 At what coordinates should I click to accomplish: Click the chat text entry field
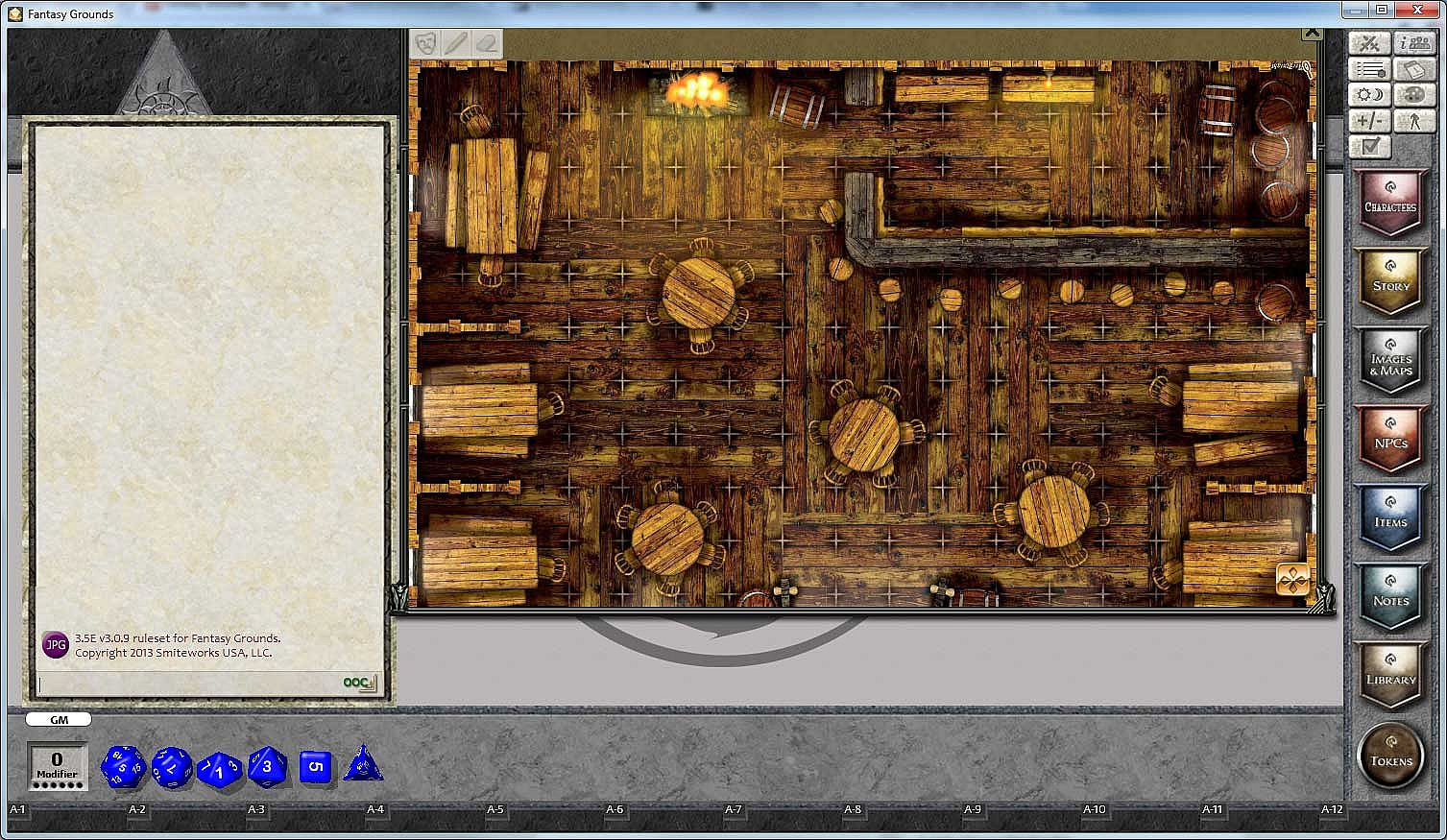tap(189, 683)
